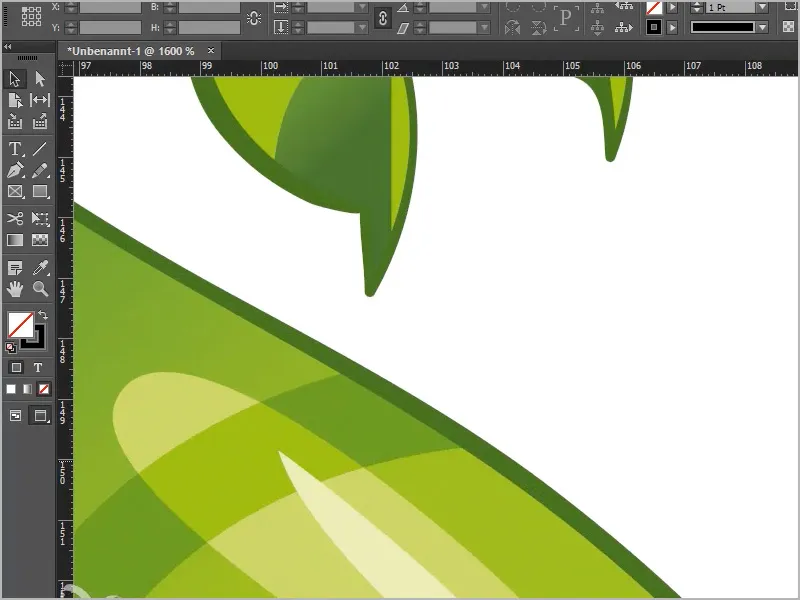Select the Scissors tool

[15, 218]
